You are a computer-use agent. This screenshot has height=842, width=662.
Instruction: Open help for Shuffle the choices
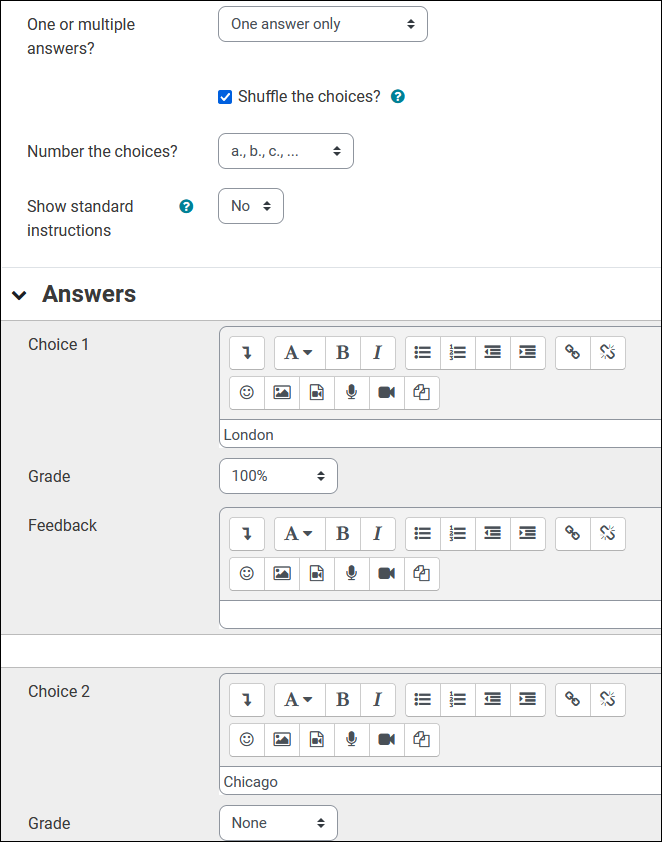click(397, 96)
